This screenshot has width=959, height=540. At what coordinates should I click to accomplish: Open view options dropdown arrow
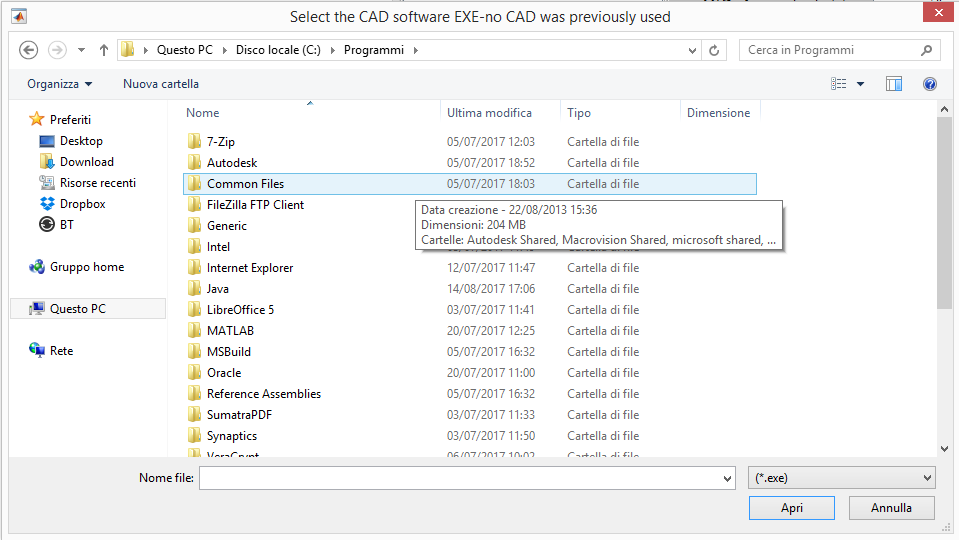point(861,84)
